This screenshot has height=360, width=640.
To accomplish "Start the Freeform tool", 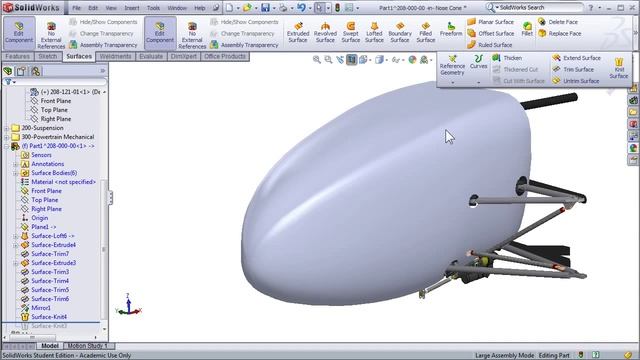I will (x=451, y=29).
